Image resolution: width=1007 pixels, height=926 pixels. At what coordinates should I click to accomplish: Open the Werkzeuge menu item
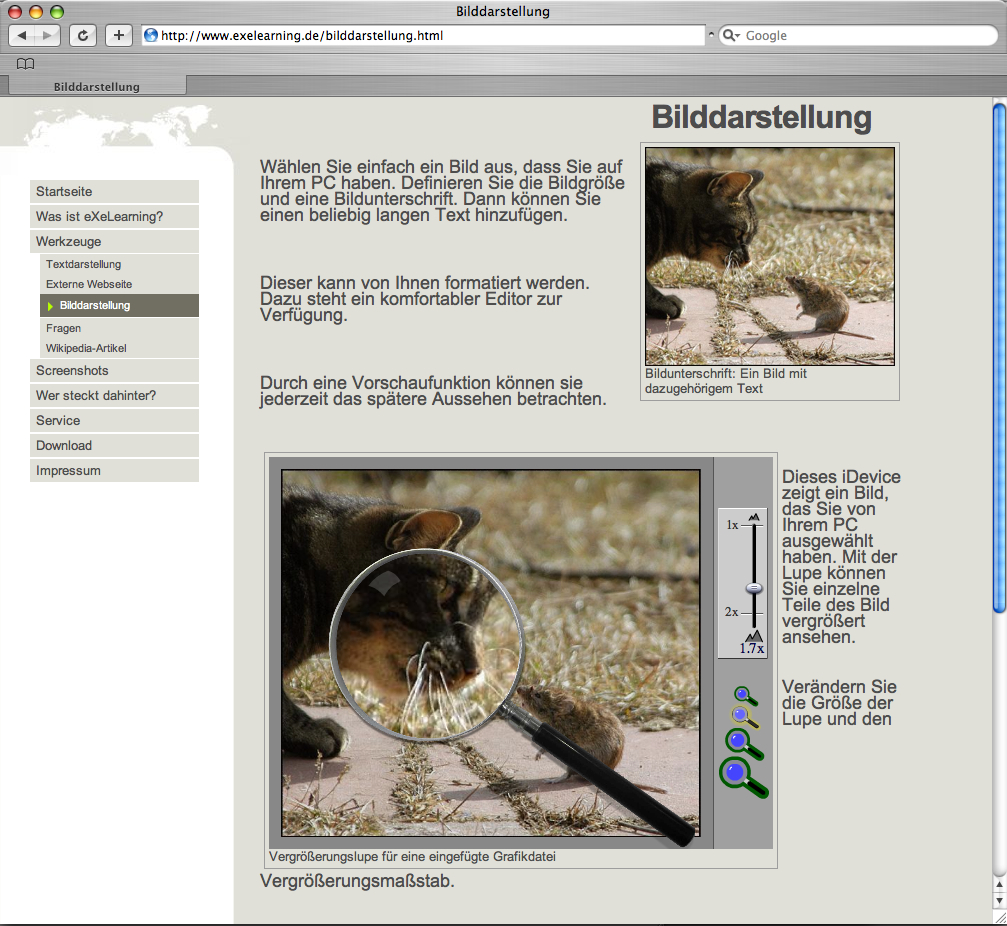[x=114, y=241]
